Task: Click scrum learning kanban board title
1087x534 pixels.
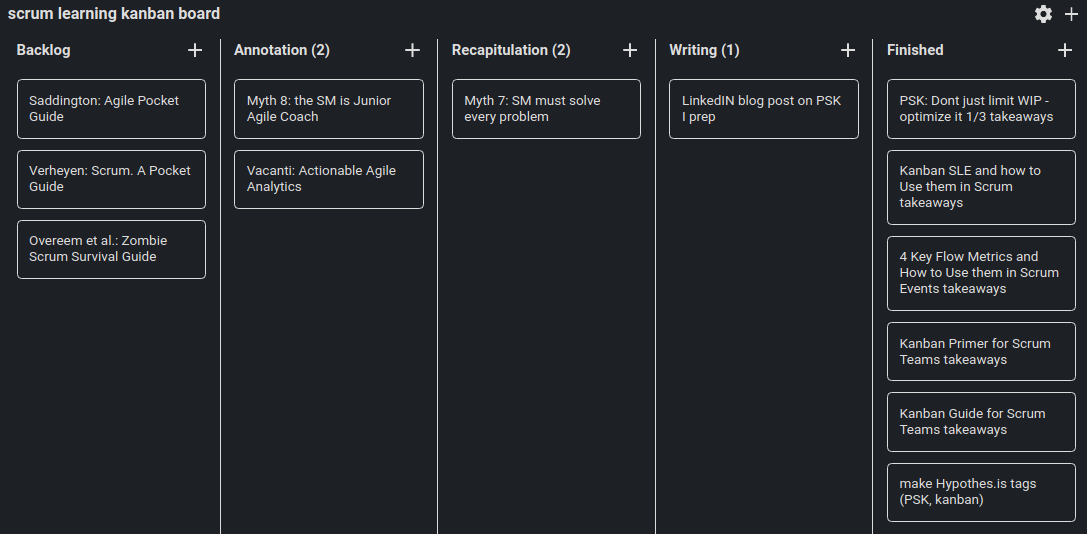Action: pyautogui.click(x=114, y=14)
